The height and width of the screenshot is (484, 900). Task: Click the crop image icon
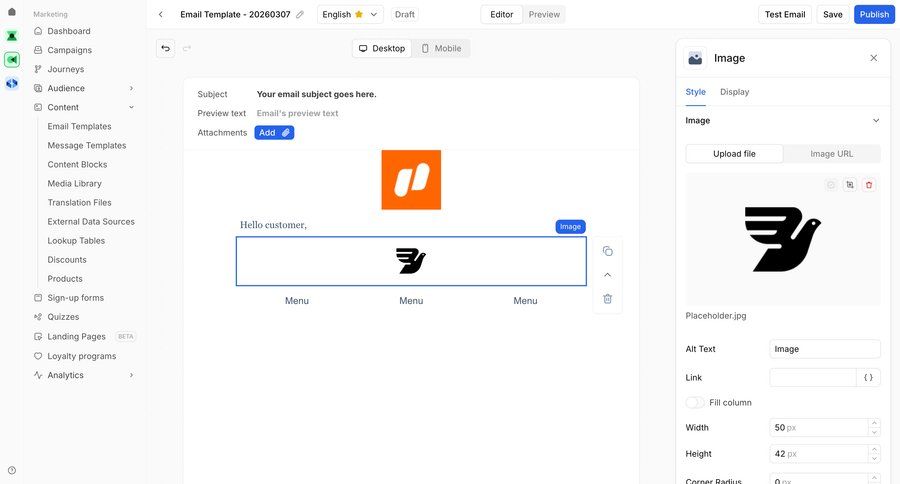click(849, 185)
